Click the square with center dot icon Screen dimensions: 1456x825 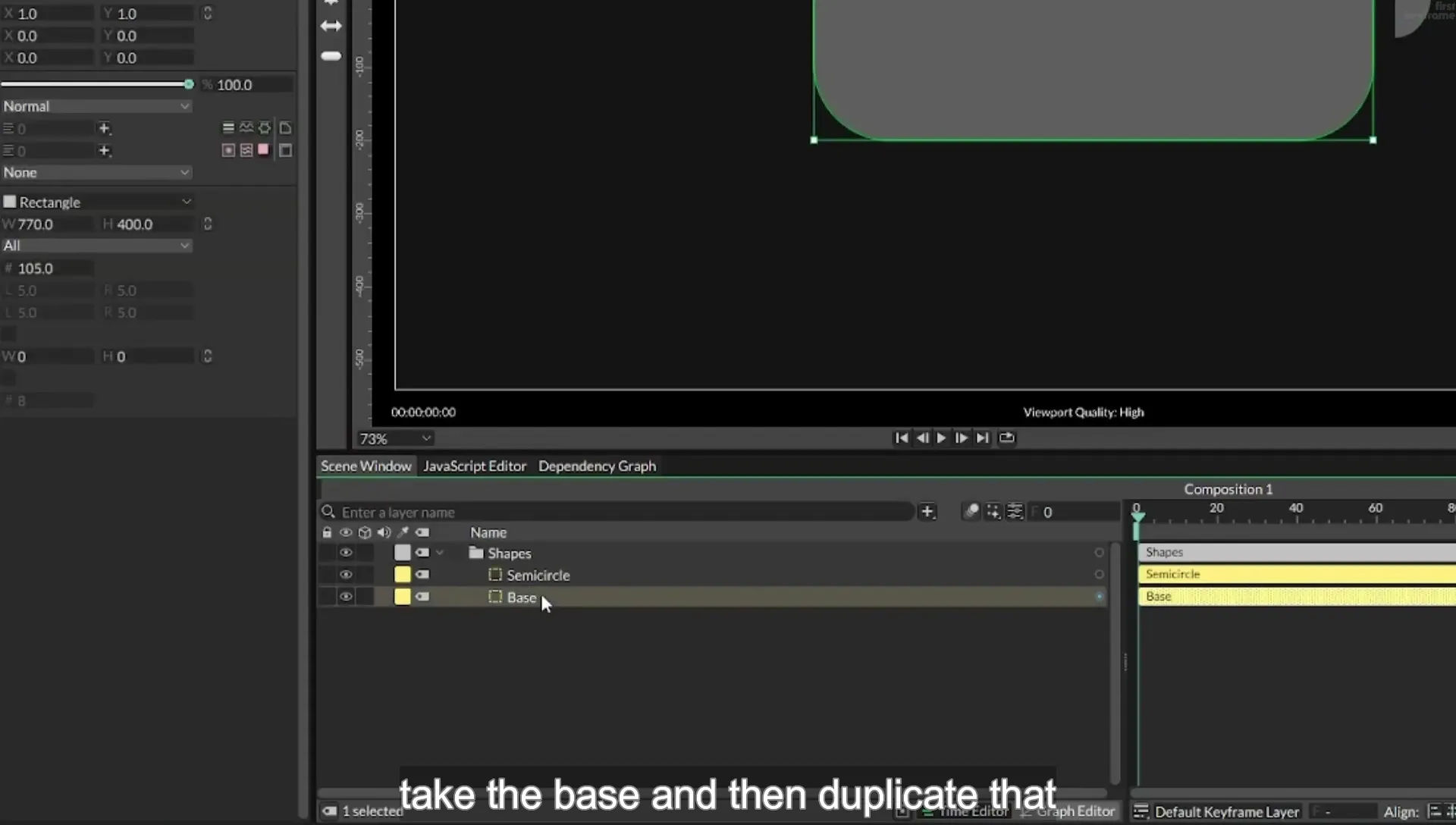point(228,150)
